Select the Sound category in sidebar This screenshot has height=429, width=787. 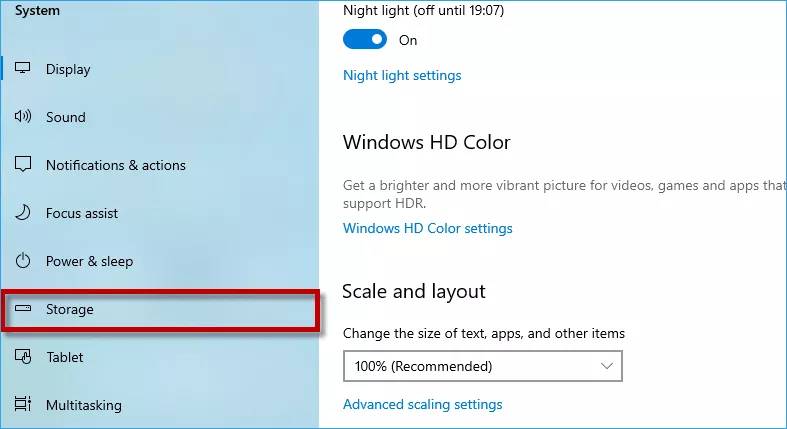click(x=66, y=117)
